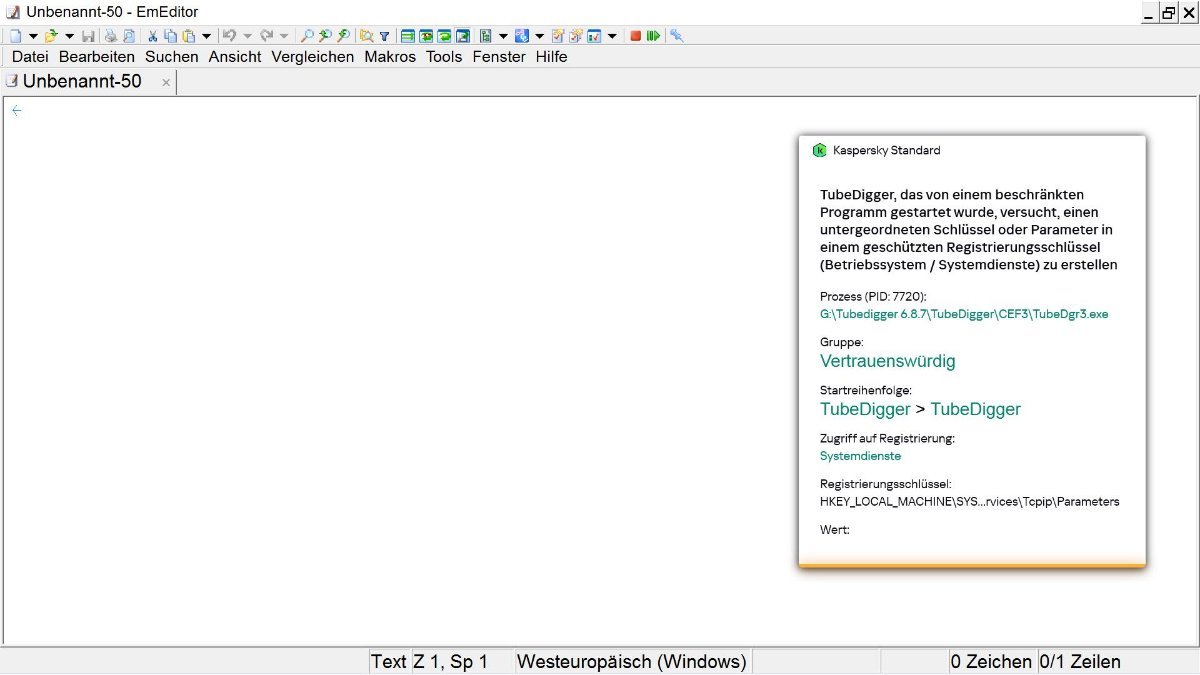This screenshot has width=1200, height=675.
Task: Expand the column-mode dropdown arrow
Action: [x=504, y=36]
